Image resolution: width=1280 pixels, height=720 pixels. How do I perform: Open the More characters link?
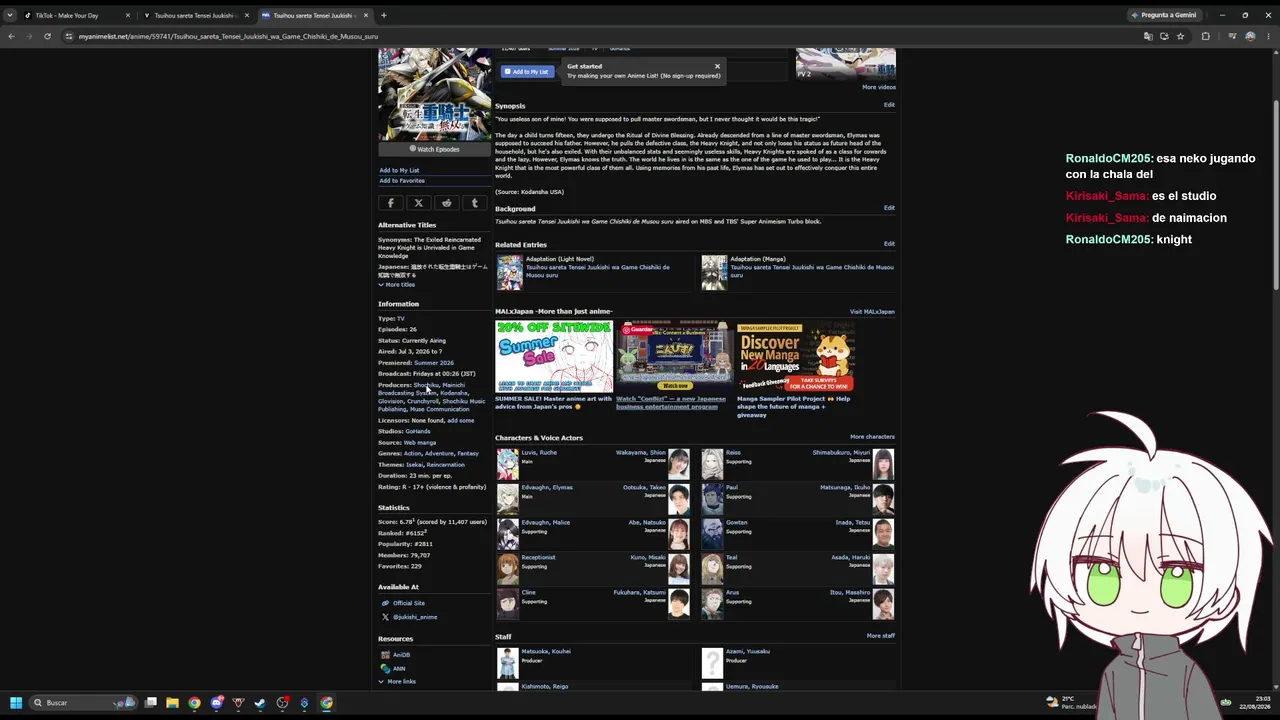click(x=872, y=437)
